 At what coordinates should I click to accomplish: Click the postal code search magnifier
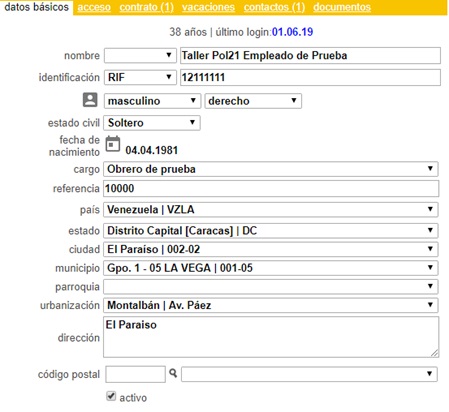[x=173, y=373]
